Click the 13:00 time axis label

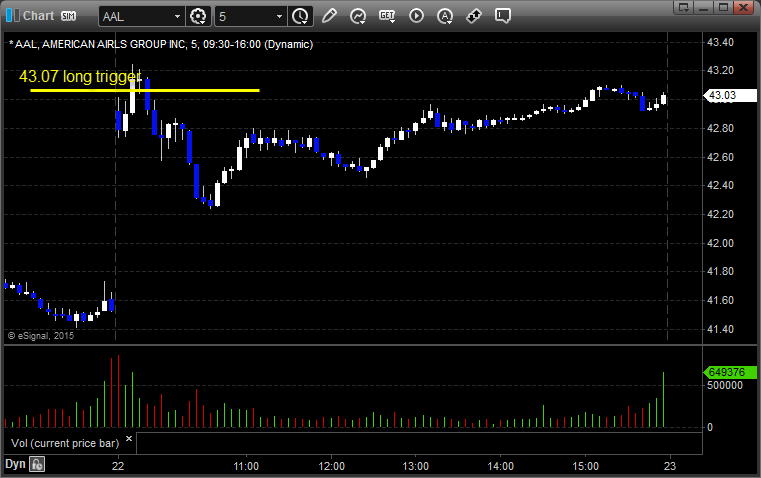[416, 466]
